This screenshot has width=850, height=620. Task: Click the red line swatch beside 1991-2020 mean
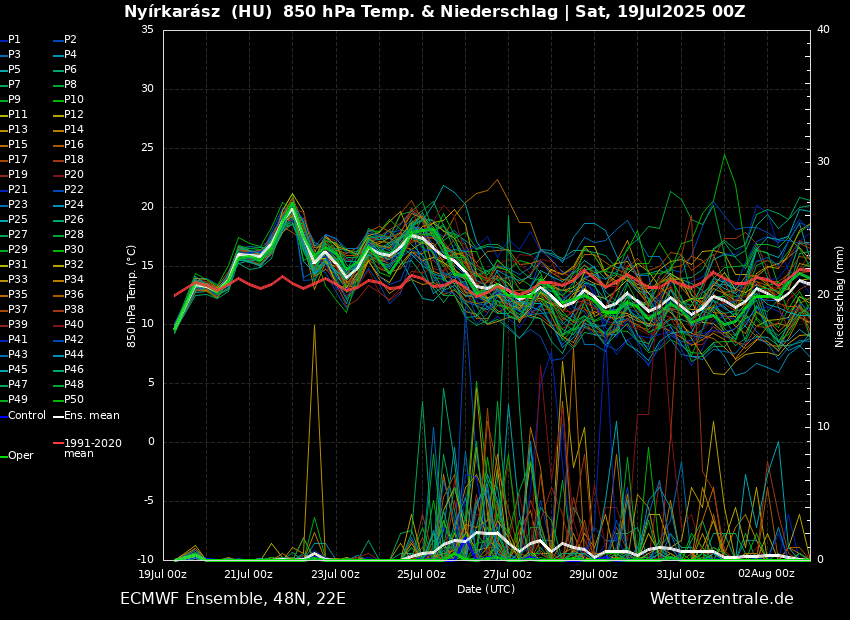pos(58,443)
